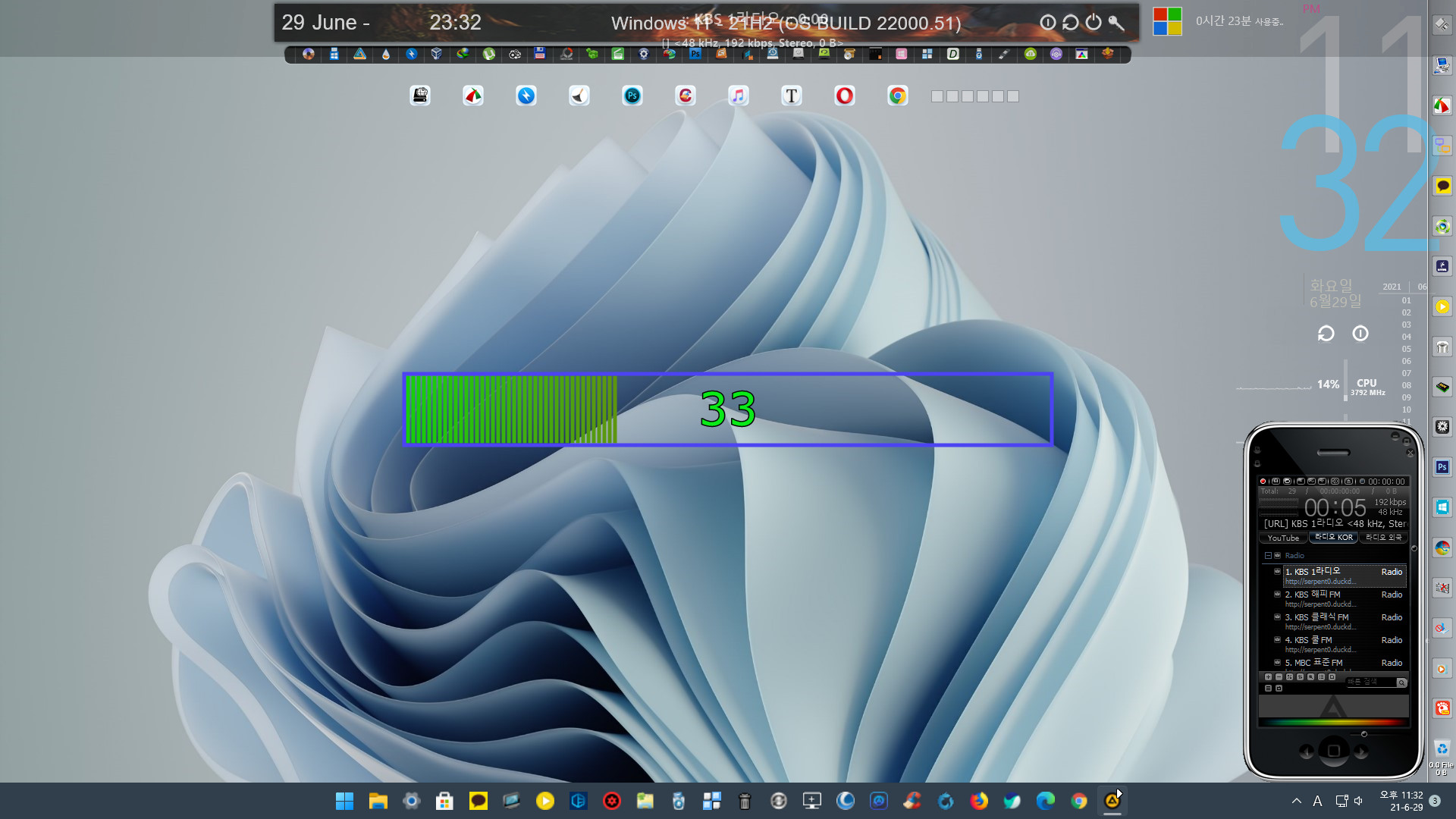The image size is (1456, 819).
Task: Open the Windows Start menu
Action: point(344,801)
